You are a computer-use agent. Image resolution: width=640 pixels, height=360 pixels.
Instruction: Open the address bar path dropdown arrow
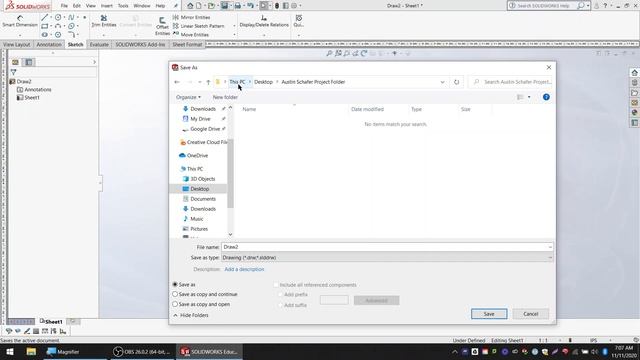(442, 82)
